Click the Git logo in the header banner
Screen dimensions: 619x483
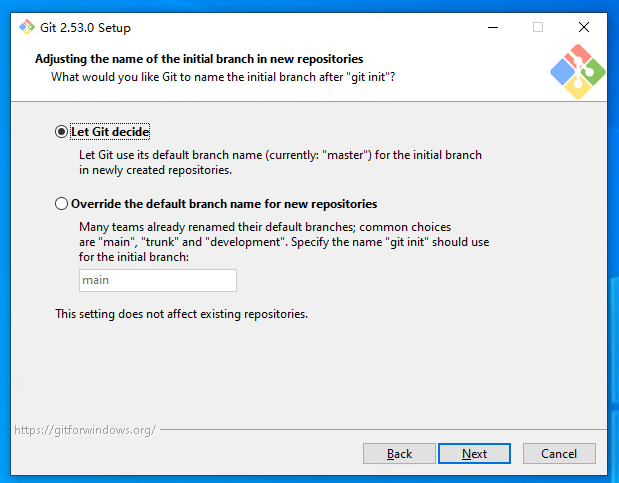(x=577, y=71)
